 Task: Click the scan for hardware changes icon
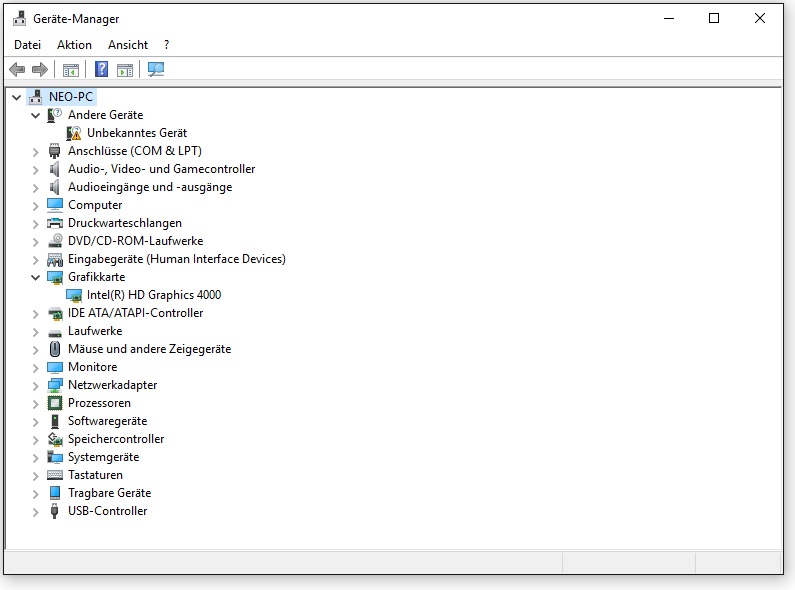tap(156, 69)
